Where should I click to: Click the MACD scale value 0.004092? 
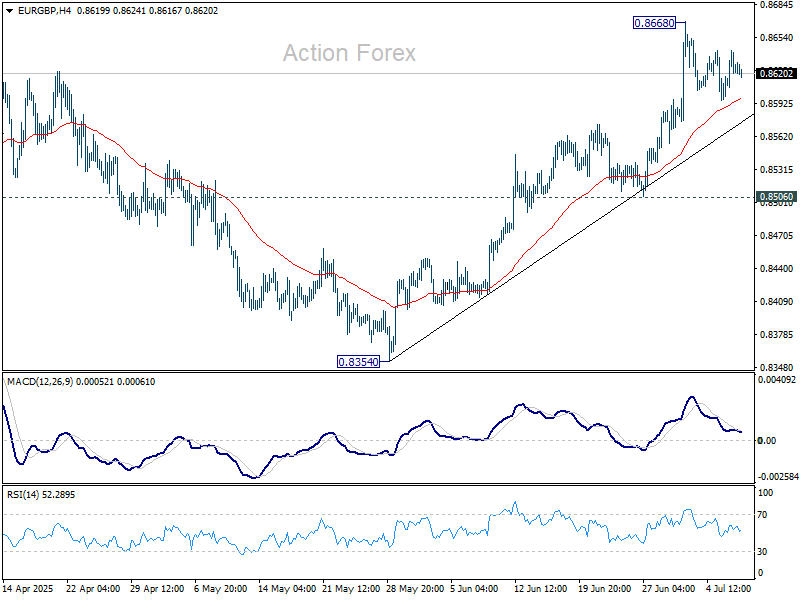tap(777, 380)
